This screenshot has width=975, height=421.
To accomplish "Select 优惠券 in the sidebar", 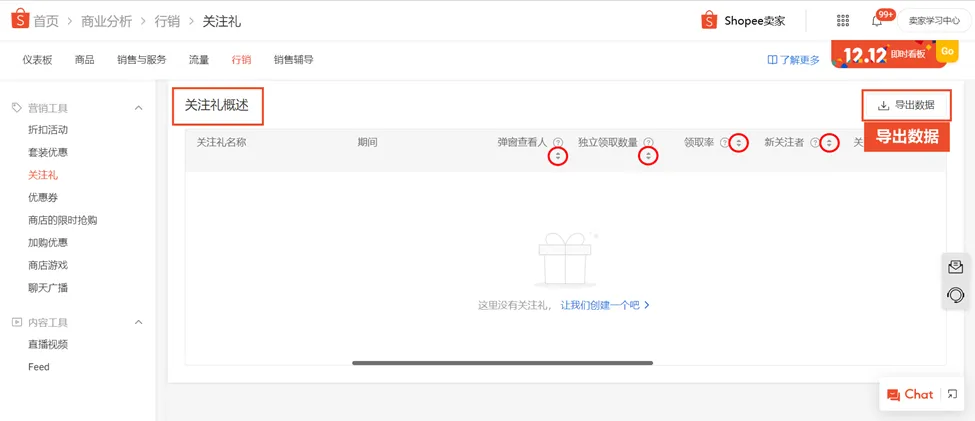I will pyautogui.click(x=43, y=198).
